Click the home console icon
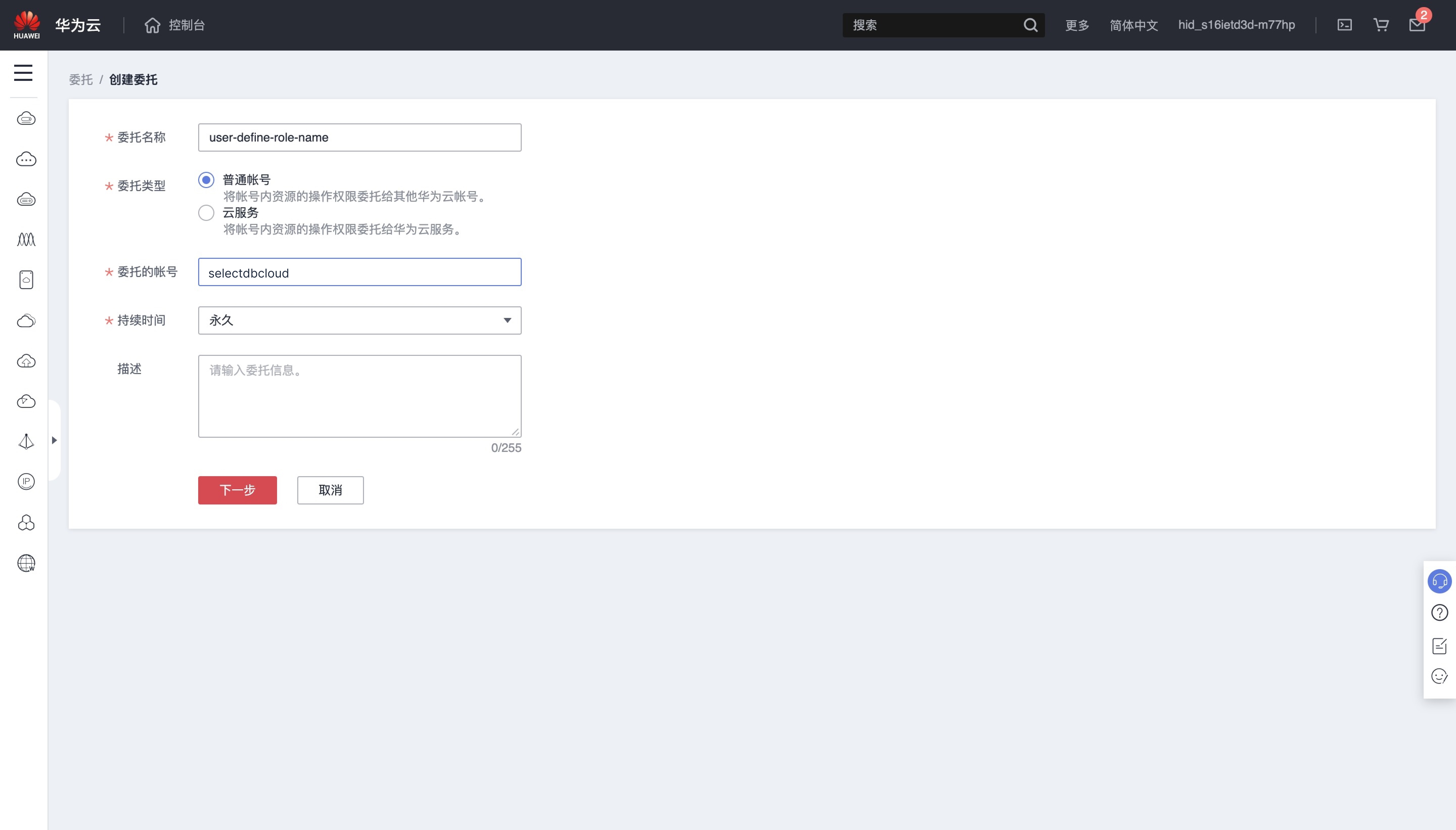 click(152, 25)
